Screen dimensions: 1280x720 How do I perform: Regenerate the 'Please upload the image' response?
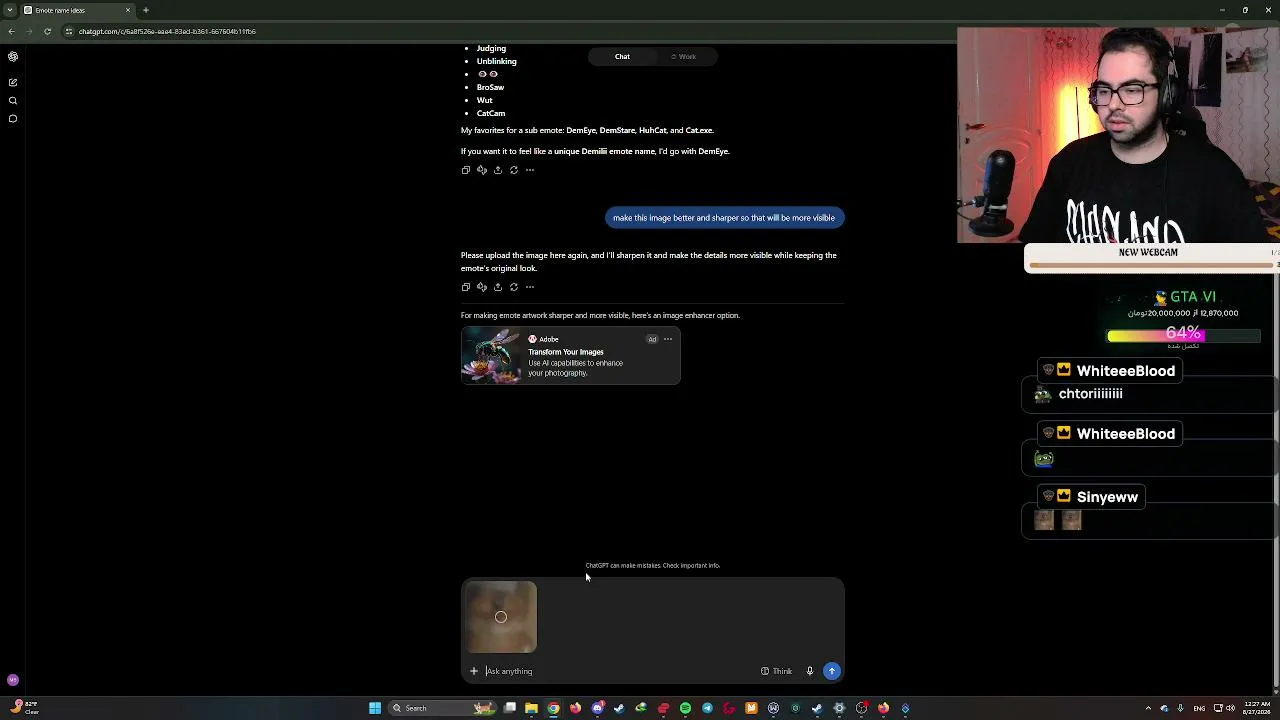(x=514, y=287)
